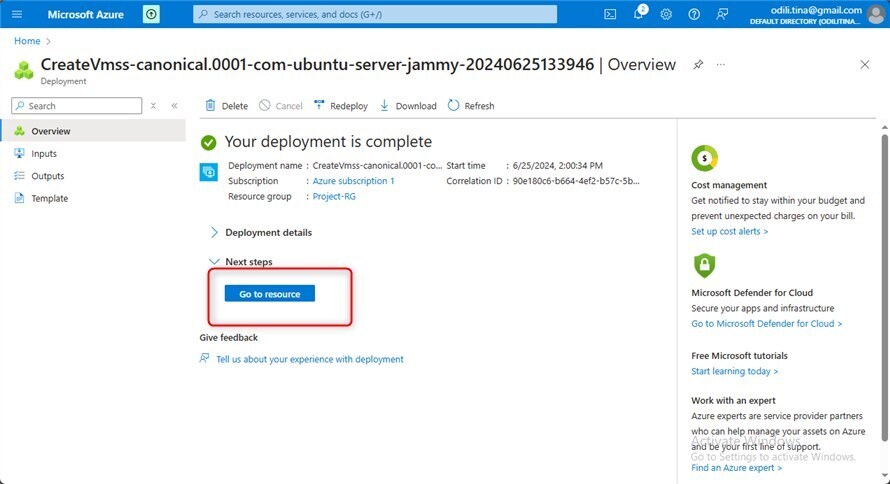890x484 pixels.
Task: Click the right panel vertical scrollbar
Action: pos(884,287)
